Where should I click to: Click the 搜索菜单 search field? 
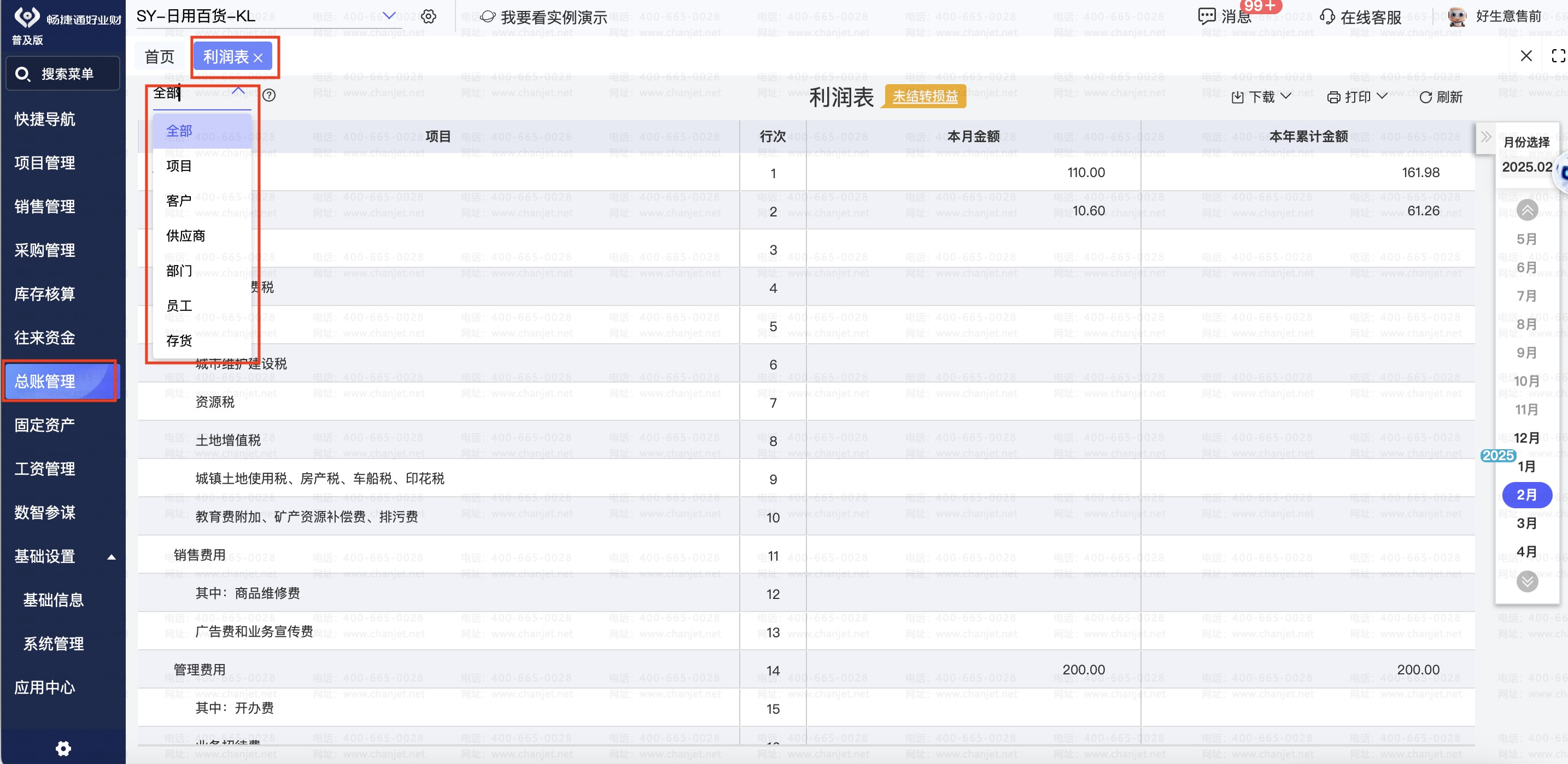point(63,74)
